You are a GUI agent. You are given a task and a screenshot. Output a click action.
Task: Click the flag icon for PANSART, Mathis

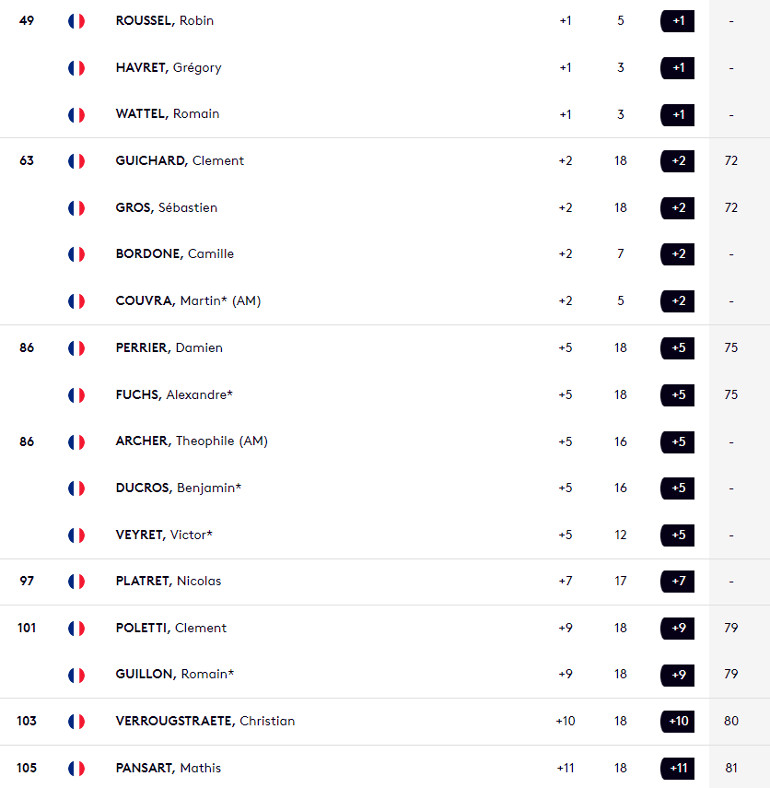pyautogui.click(x=76, y=768)
